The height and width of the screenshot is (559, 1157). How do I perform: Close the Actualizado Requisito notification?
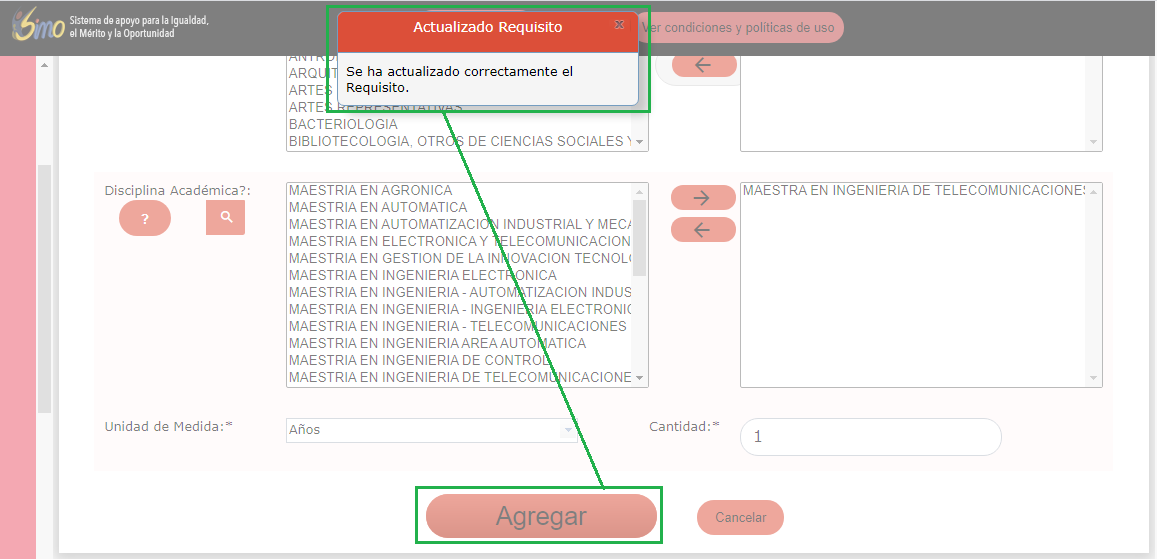coord(619,24)
